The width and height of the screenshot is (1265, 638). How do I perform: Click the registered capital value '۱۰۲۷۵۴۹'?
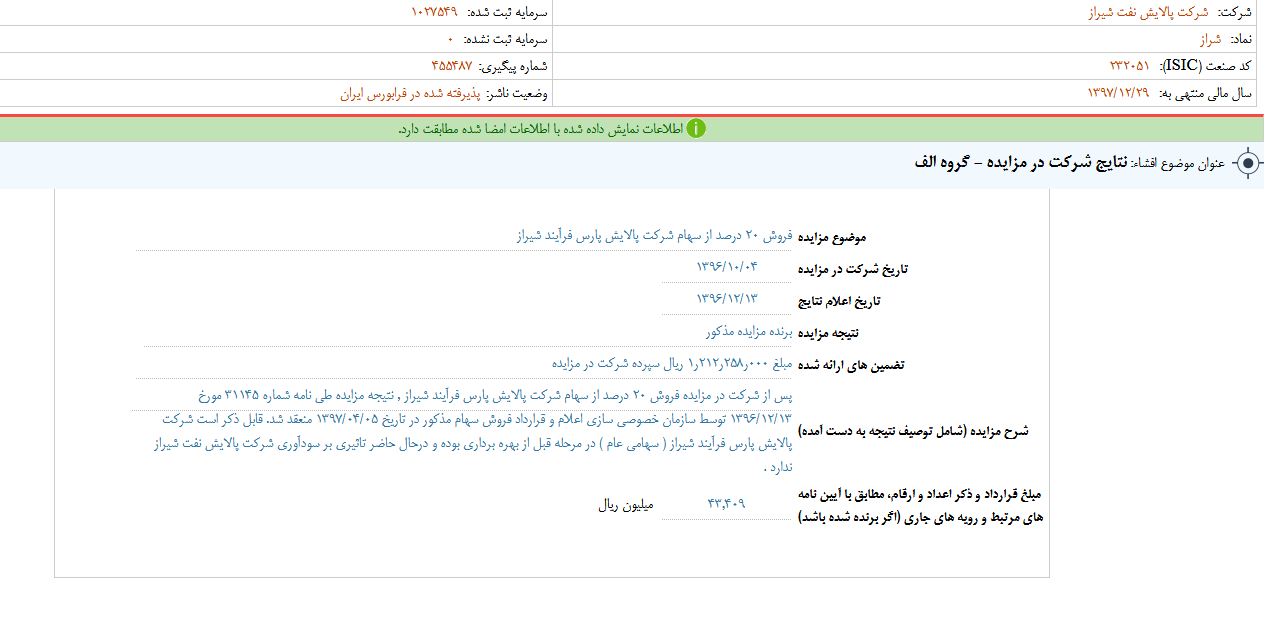433,13
